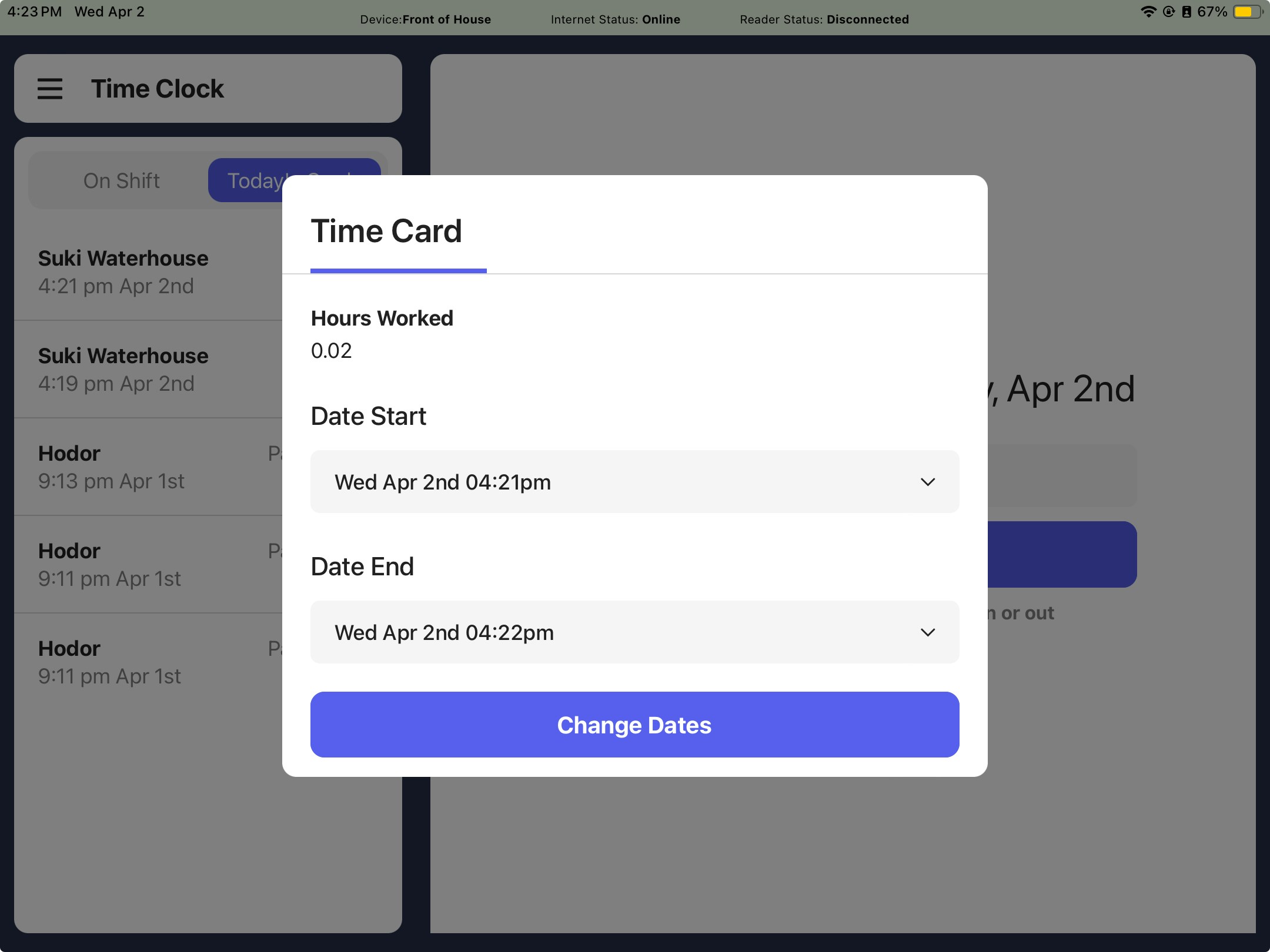Expand the Date Start chevron arrow
Viewport: 1270px width, 952px height.
pos(927,482)
